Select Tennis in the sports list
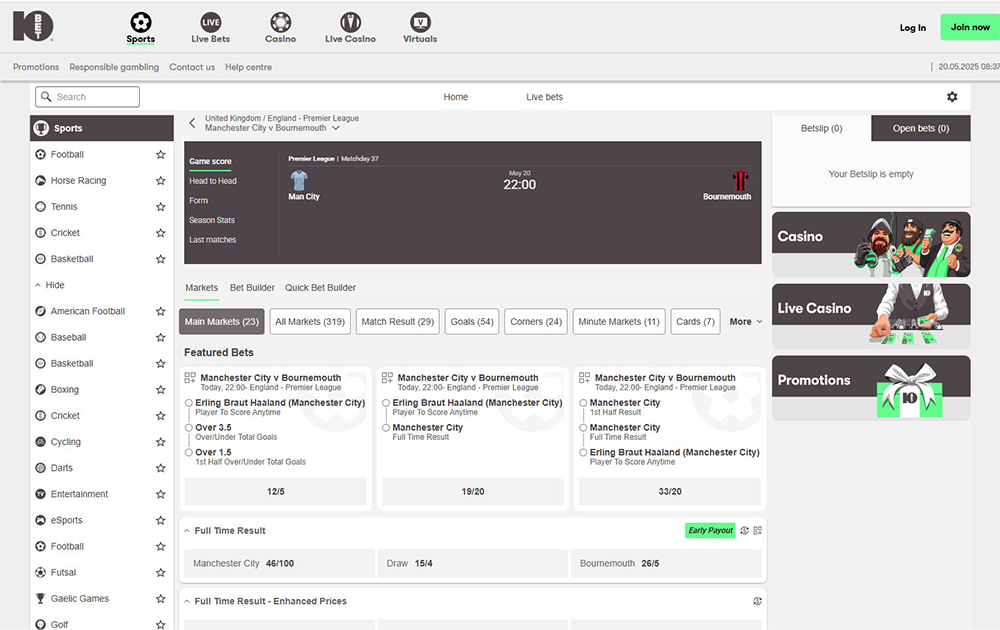1000x630 pixels. click(x=64, y=207)
